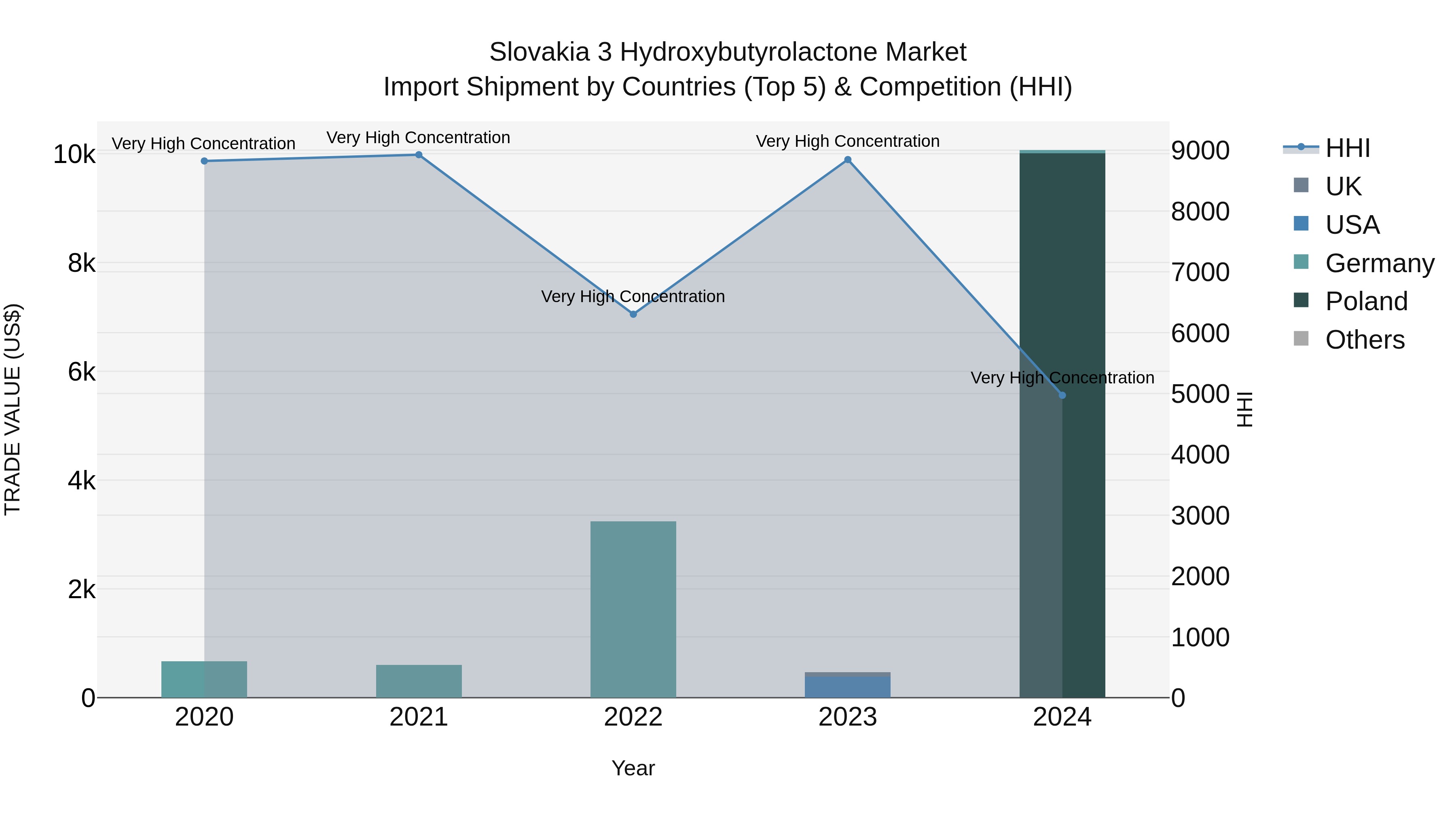1456x819 pixels.
Task: Click the rotated 'HHI' right axis title
Action: pos(1245,409)
